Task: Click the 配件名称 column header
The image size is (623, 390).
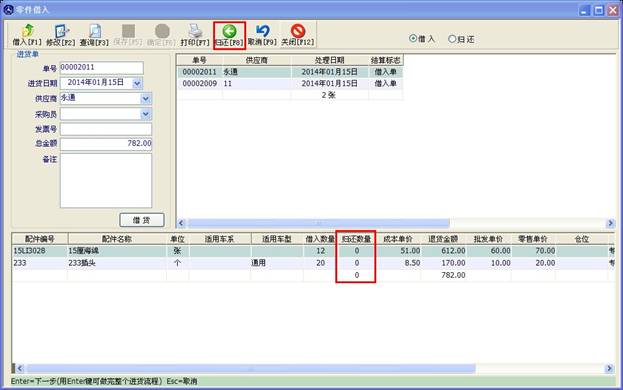Action: coord(117,239)
